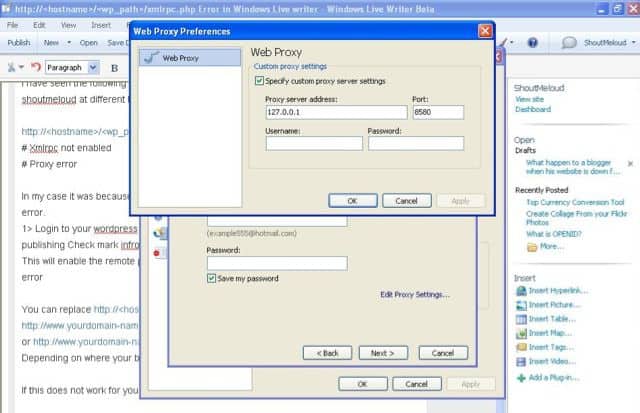Click the Edit Proxy Settings link
Viewport: 640px width, 413px height.
click(x=415, y=295)
